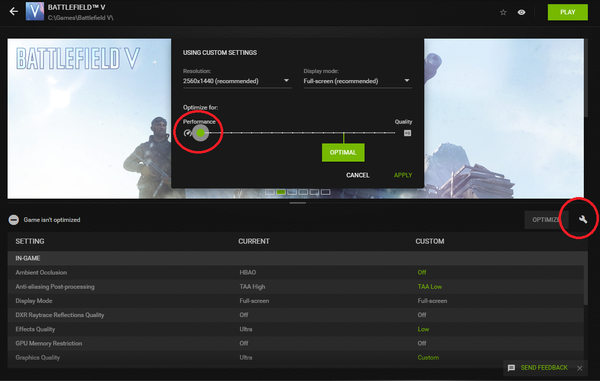Cancel the custom settings dialog
The width and height of the screenshot is (600, 381).
(x=357, y=175)
